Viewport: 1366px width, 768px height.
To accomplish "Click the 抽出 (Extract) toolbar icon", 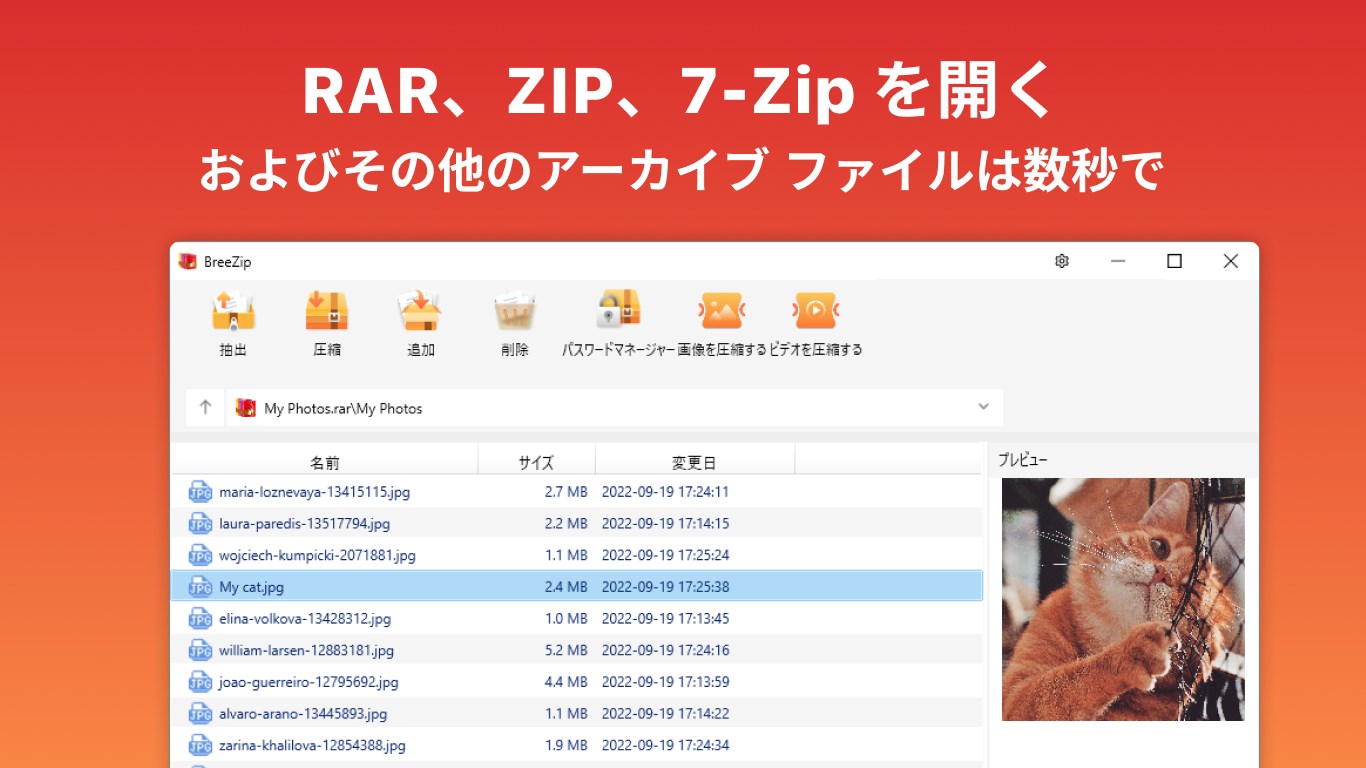I will (233, 311).
